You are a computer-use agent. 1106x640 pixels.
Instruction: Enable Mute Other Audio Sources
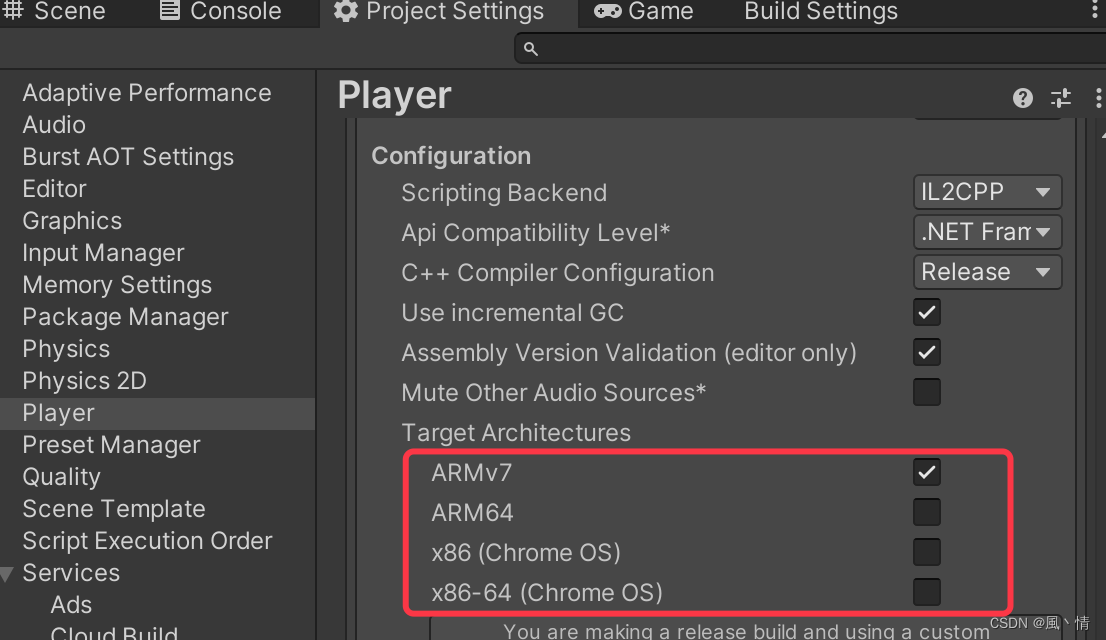tap(927, 392)
